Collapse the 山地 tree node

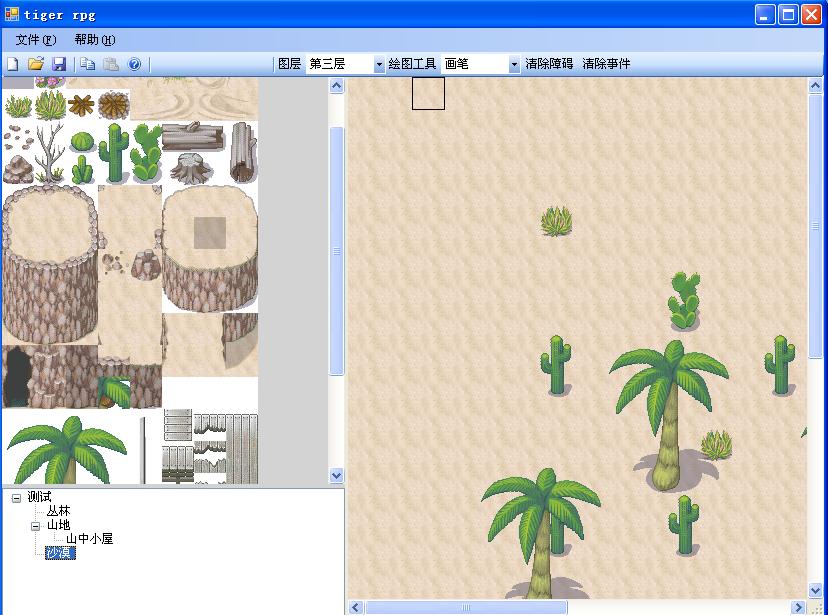35,526
